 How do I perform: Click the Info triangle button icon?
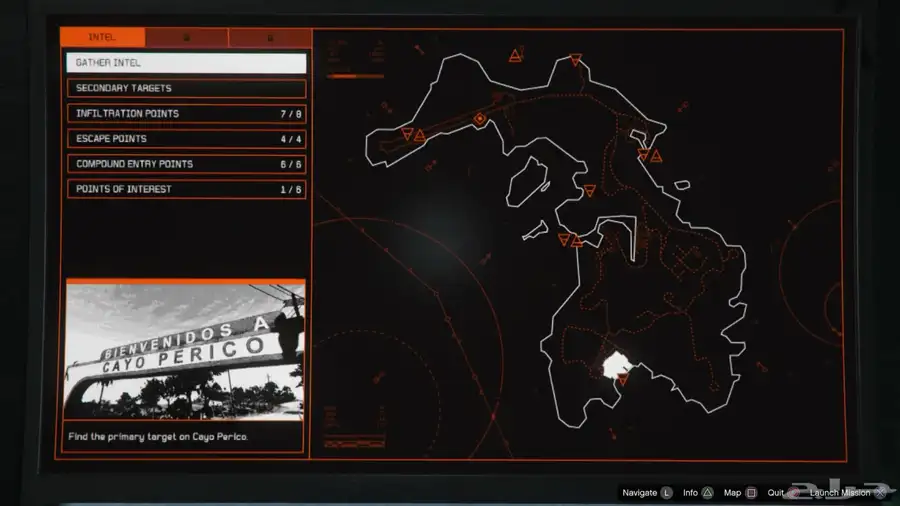708,493
